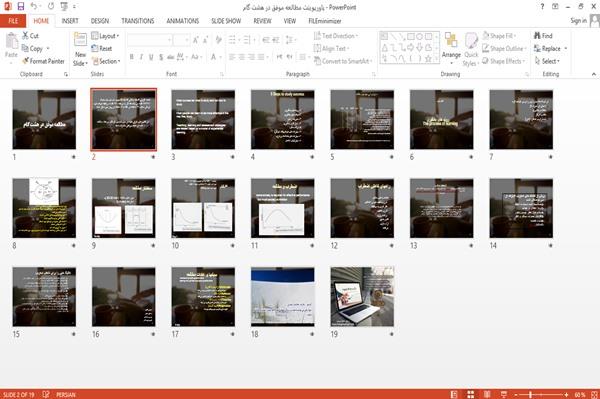This screenshot has width=600, height=399.
Task: Click spell check icon in status bar
Action: [46, 394]
